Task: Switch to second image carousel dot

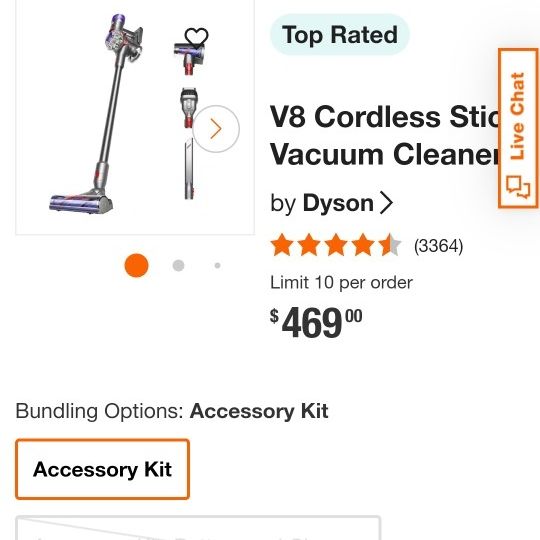Action: (178, 265)
